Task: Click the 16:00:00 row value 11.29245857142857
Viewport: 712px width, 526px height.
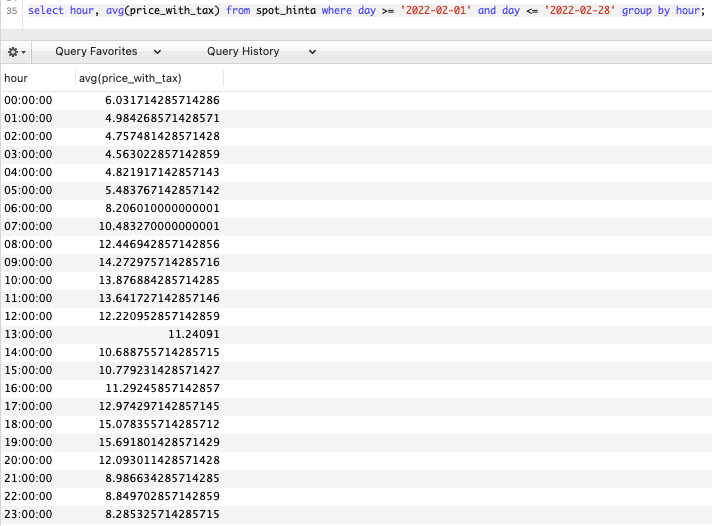Action: (162, 388)
